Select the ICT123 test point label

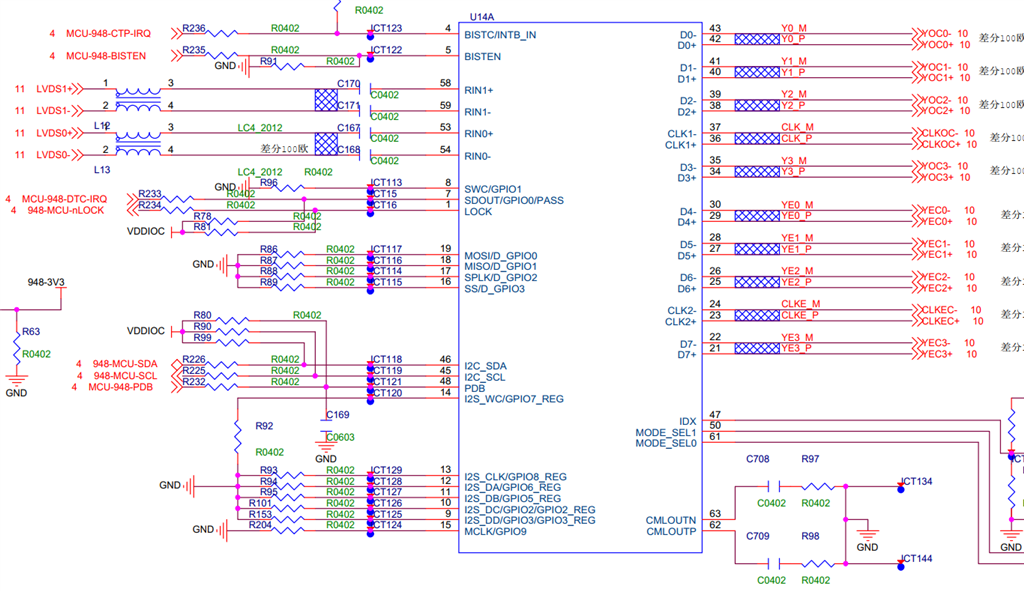click(386, 28)
